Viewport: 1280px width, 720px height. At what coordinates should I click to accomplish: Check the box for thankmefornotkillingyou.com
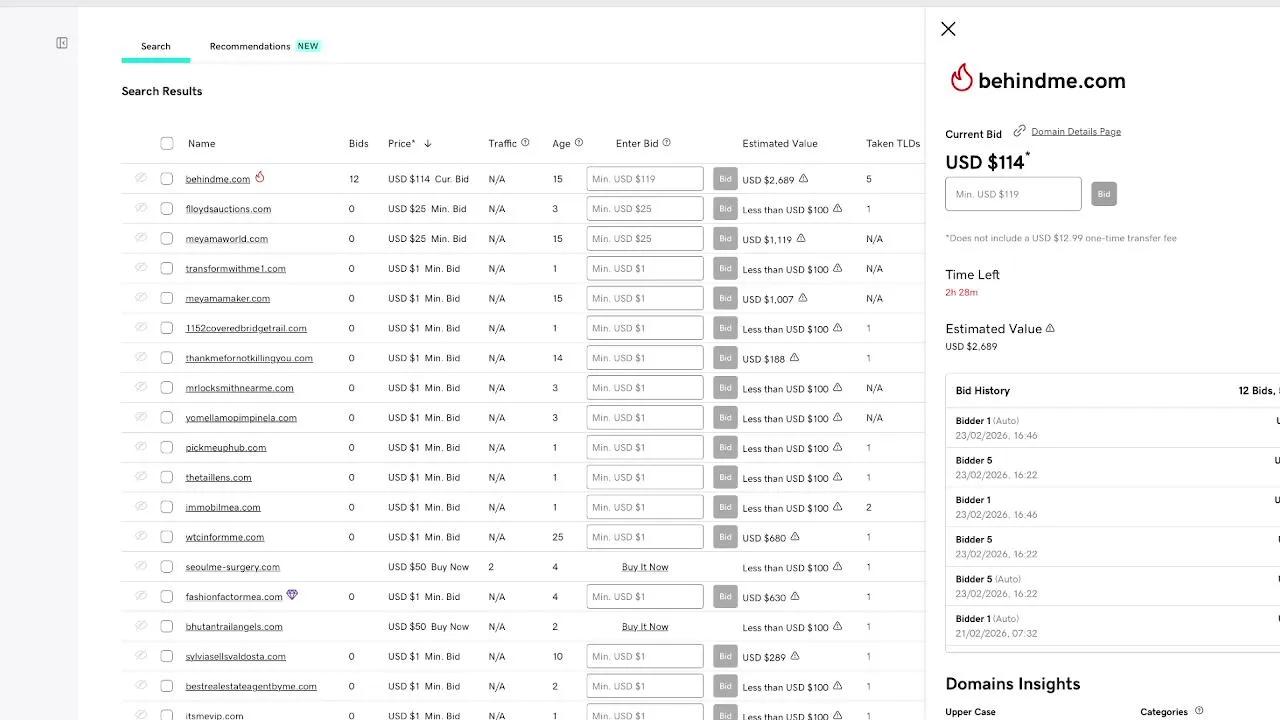click(167, 358)
